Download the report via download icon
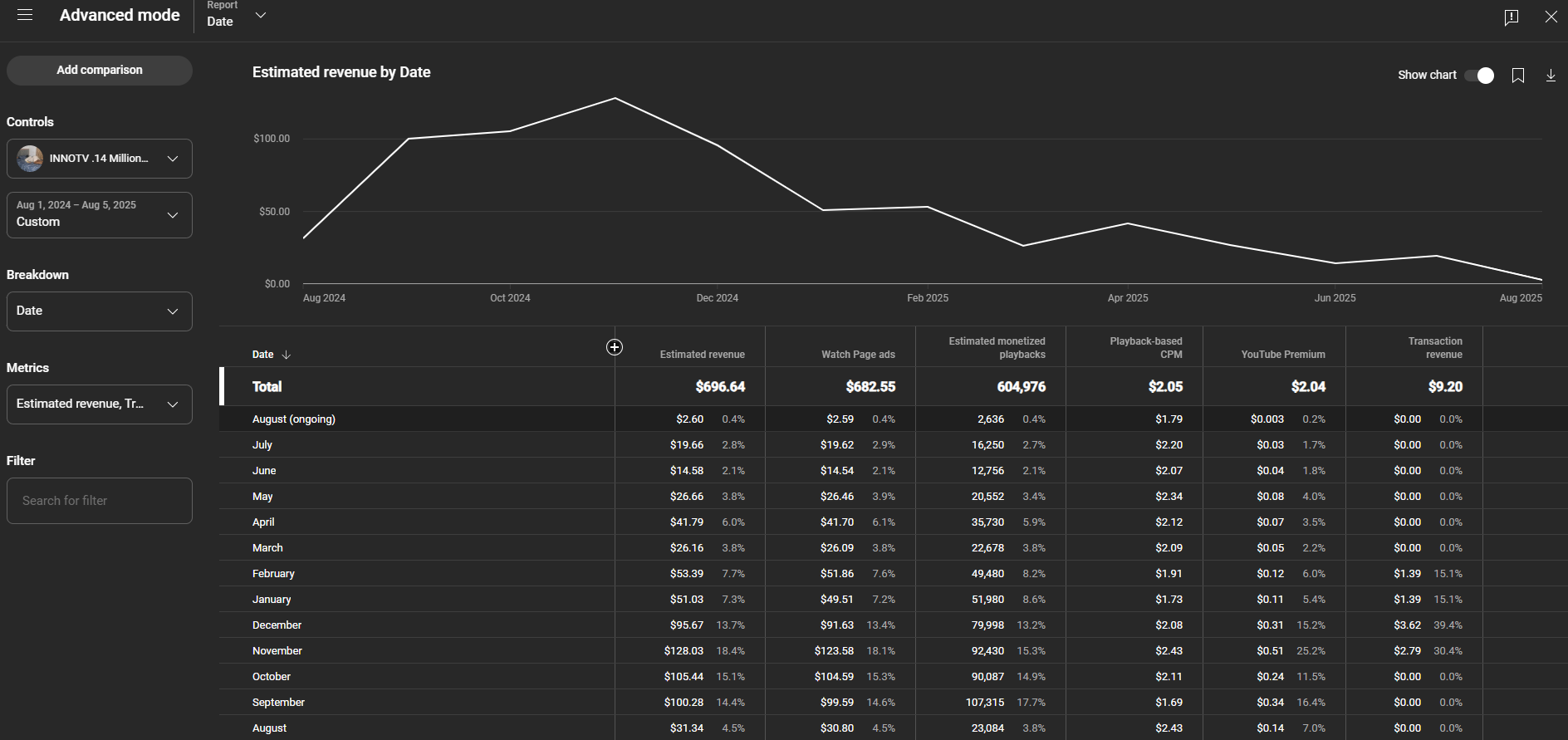 point(1551,76)
